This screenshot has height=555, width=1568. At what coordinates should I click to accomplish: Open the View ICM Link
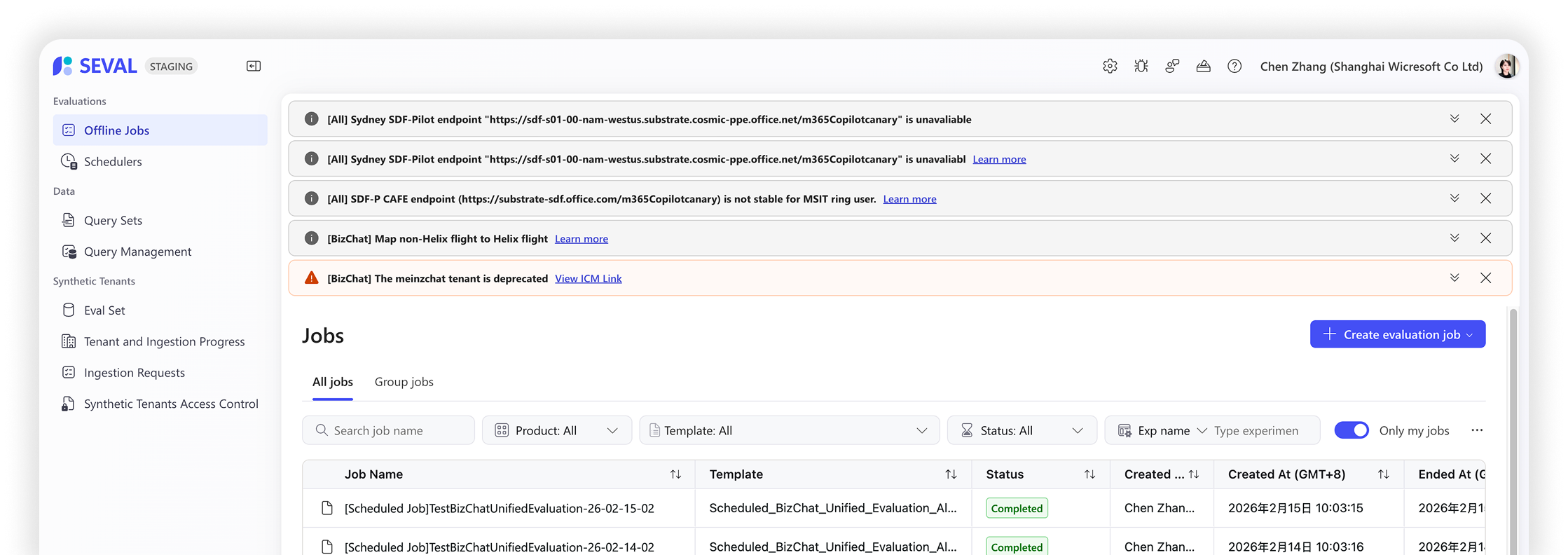588,279
